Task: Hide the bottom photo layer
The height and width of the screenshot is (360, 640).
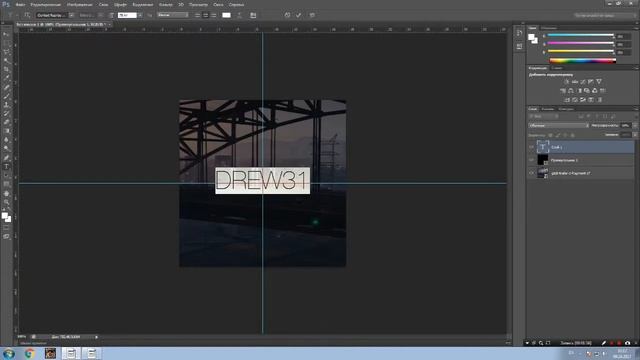Action: 531,173
